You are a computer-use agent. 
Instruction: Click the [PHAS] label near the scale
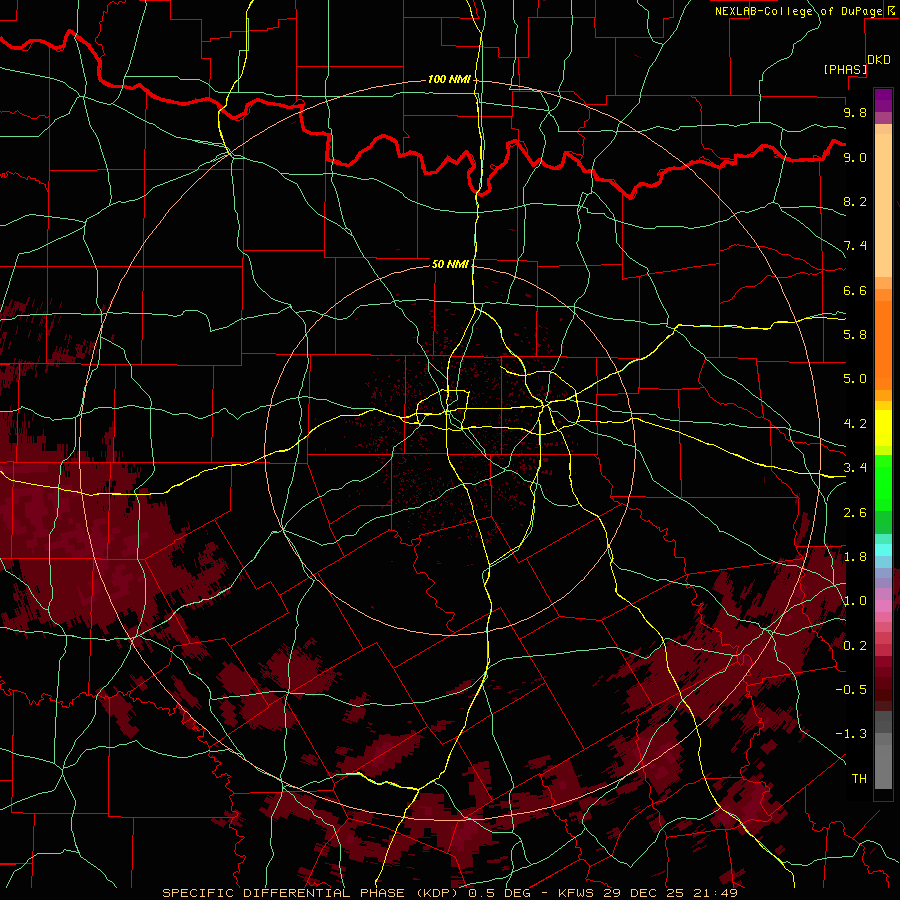click(x=845, y=69)
